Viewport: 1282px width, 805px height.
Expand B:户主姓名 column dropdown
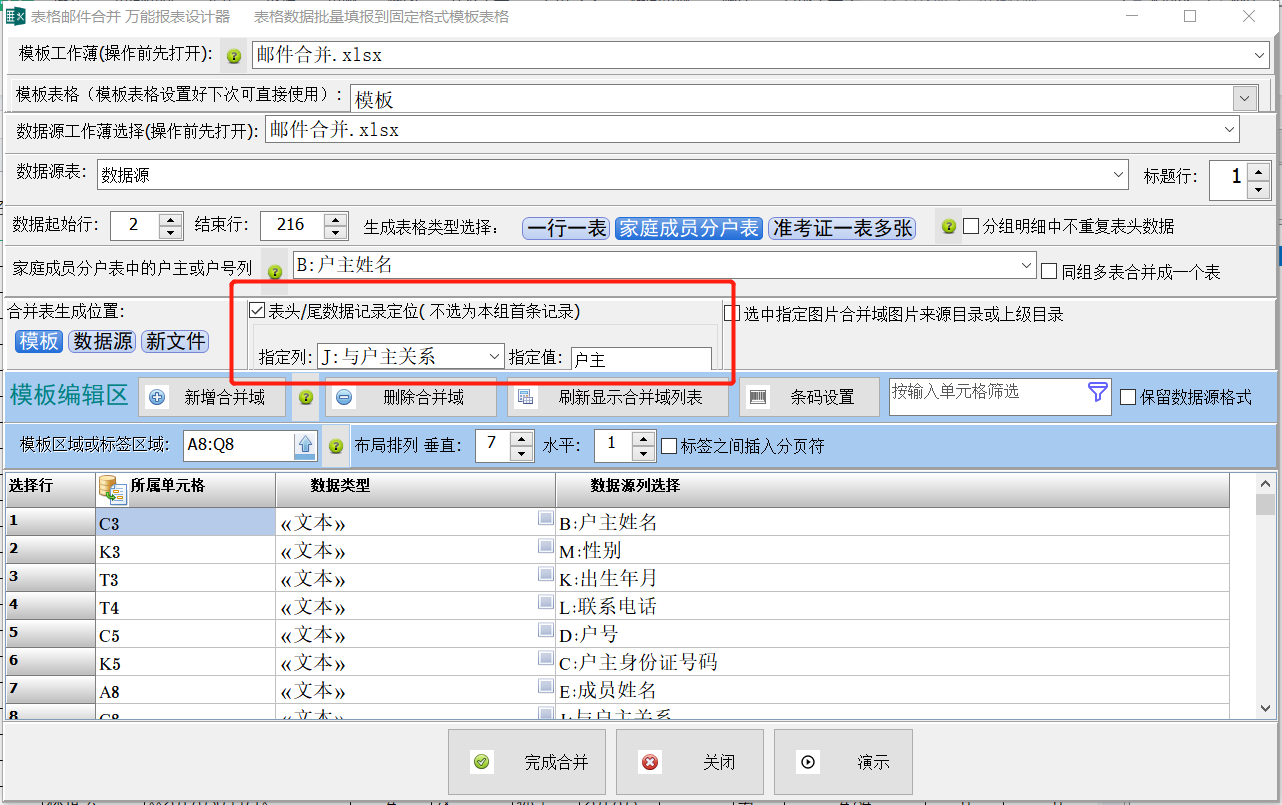pos(1028,265)
